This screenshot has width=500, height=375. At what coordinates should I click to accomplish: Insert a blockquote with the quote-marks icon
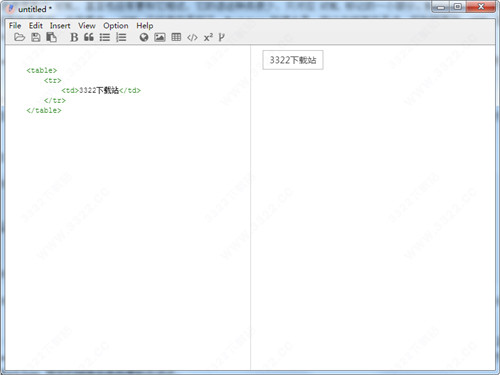tap(89, 37)
